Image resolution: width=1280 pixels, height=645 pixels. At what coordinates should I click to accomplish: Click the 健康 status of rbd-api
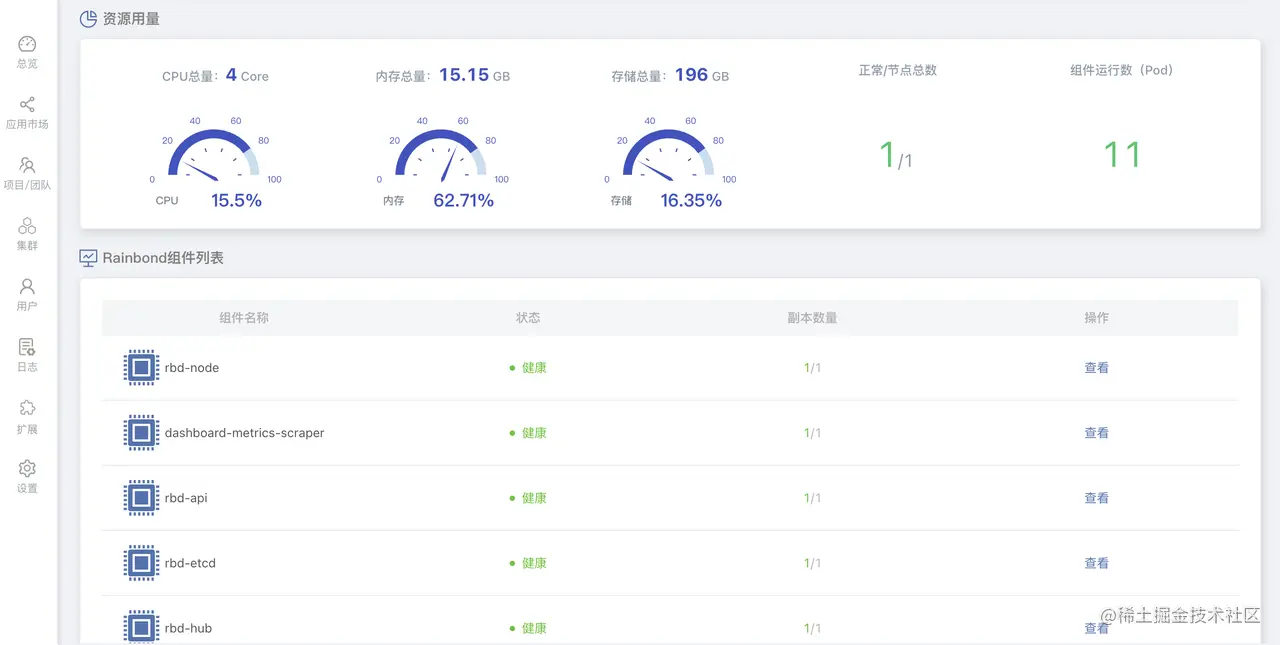[x=528, y=498]
